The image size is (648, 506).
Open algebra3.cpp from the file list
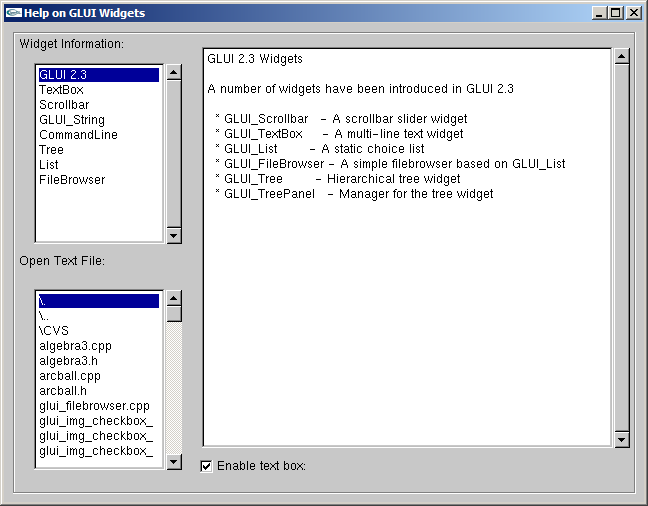coord(76,346)
